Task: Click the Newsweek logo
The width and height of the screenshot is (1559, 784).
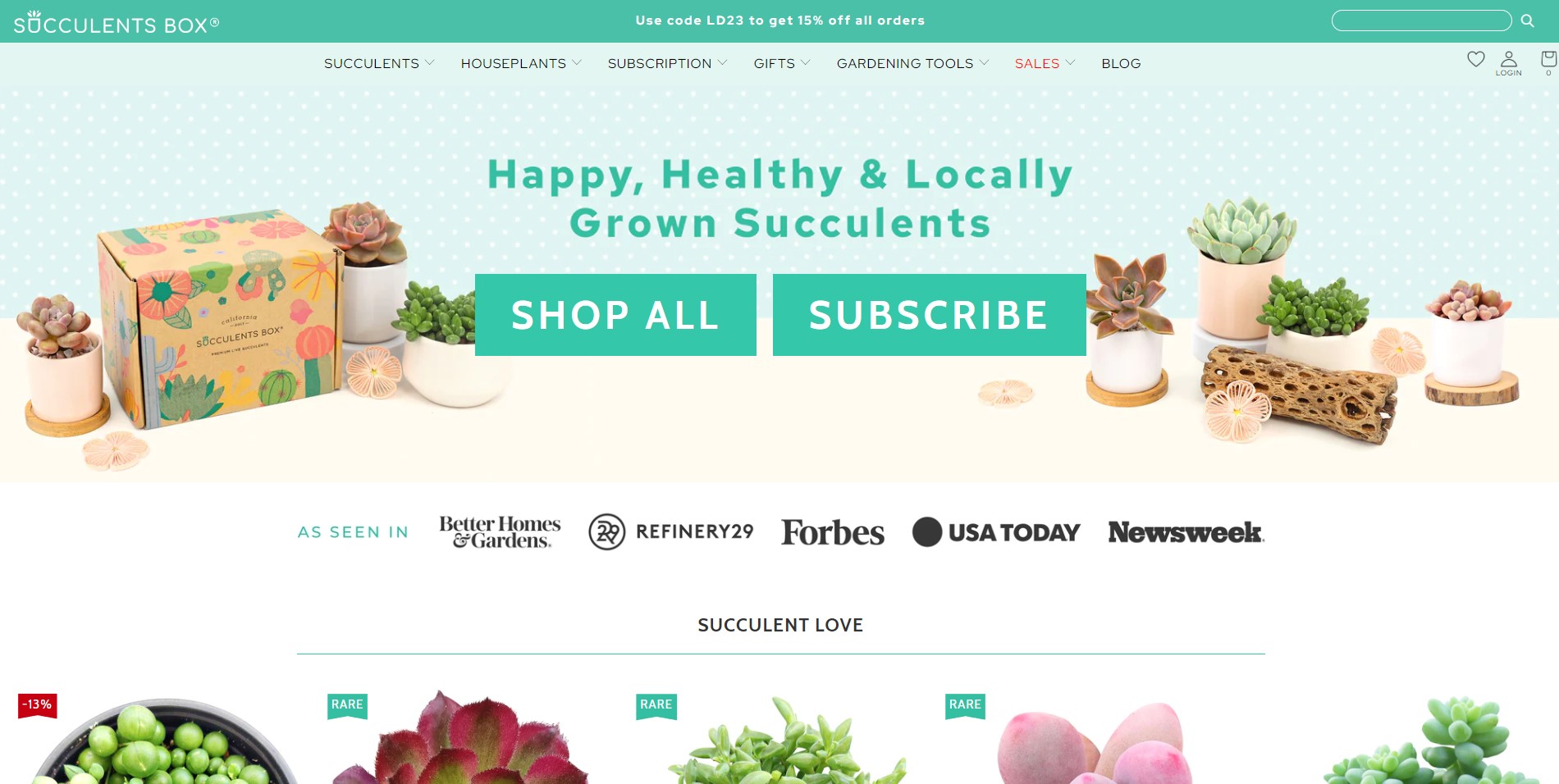Action: tap(1186, 532)
